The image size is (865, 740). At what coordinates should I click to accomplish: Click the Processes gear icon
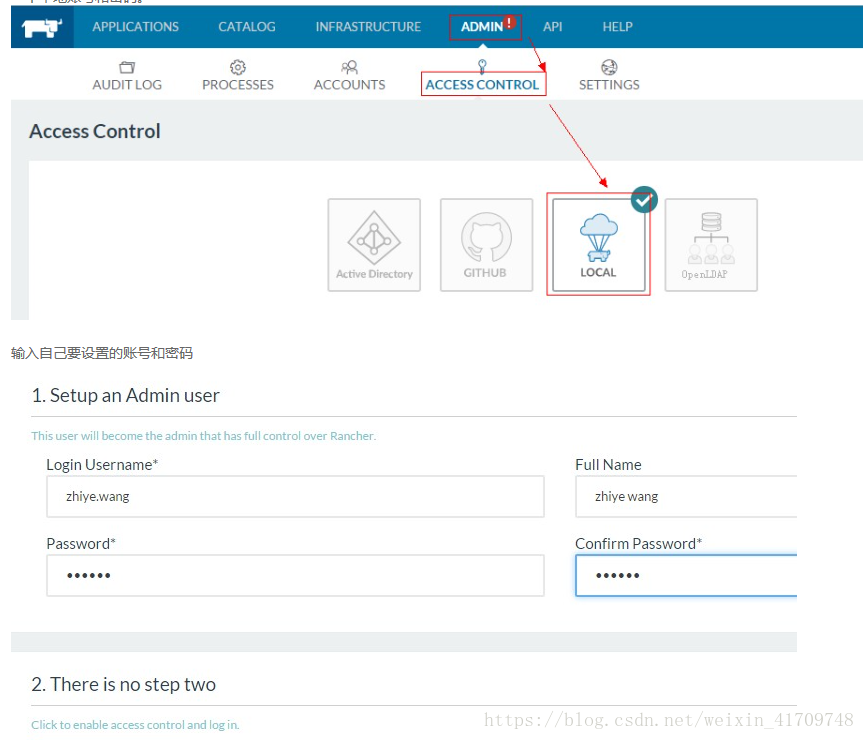click(238, 67)
